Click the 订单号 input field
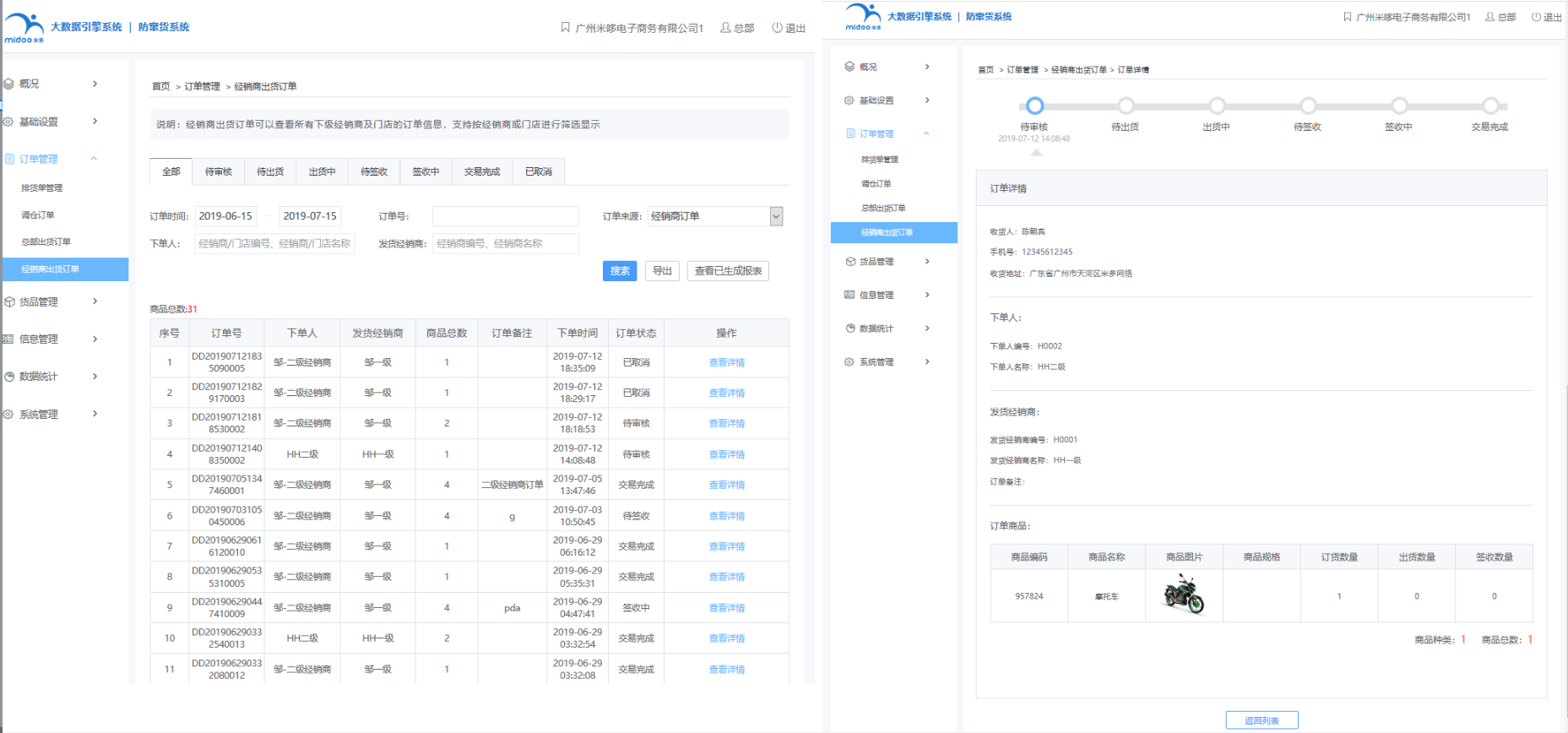Viewport: 1568px width, 733px height. [506, 216]
